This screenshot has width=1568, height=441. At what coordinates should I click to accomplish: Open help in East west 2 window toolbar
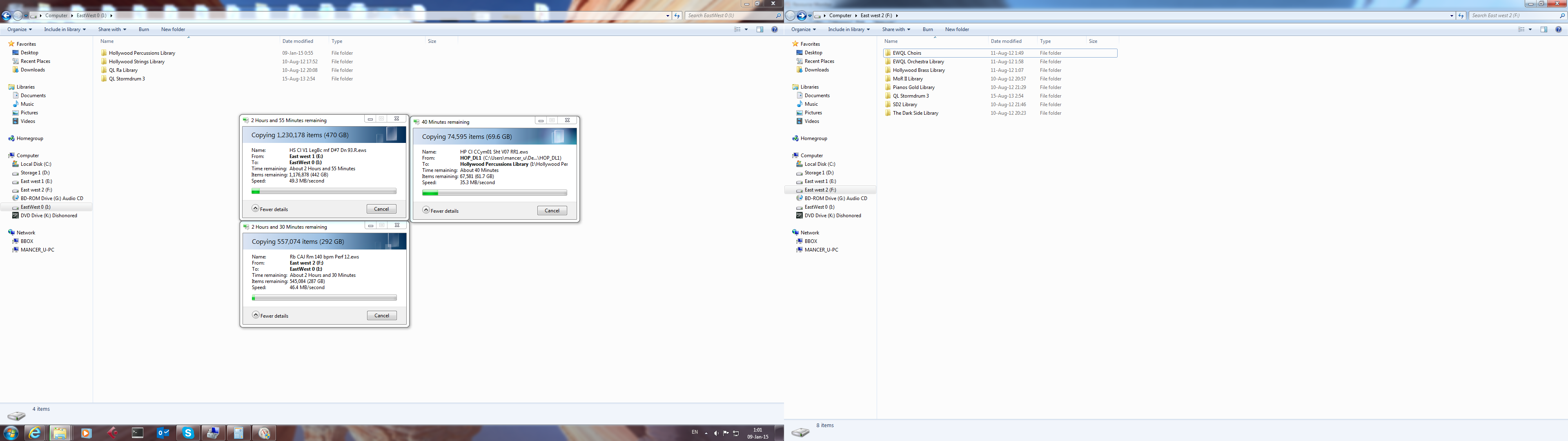point(1558,29)
